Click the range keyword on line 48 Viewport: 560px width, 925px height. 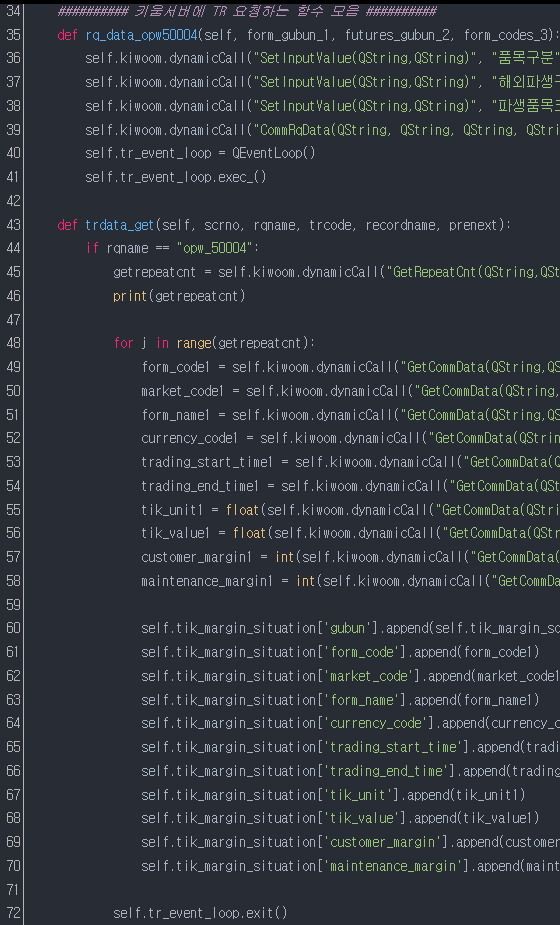coord(194,343)
